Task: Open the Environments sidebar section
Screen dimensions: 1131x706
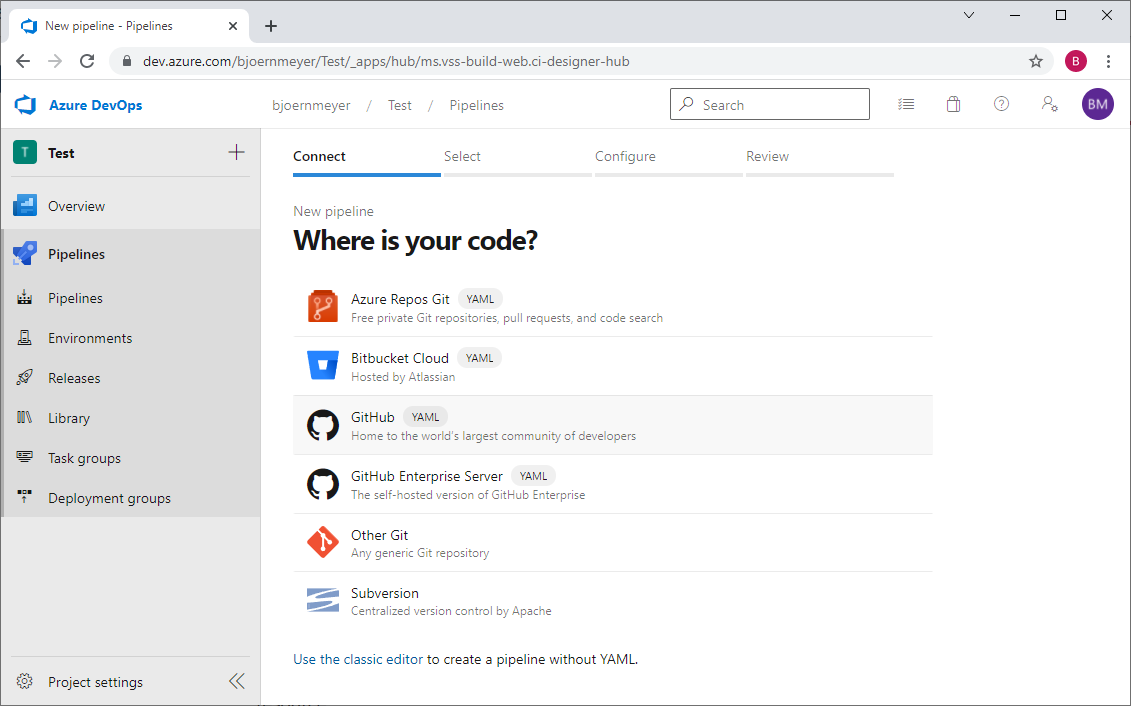Action: pyautogui.click(x=88, y=337)
